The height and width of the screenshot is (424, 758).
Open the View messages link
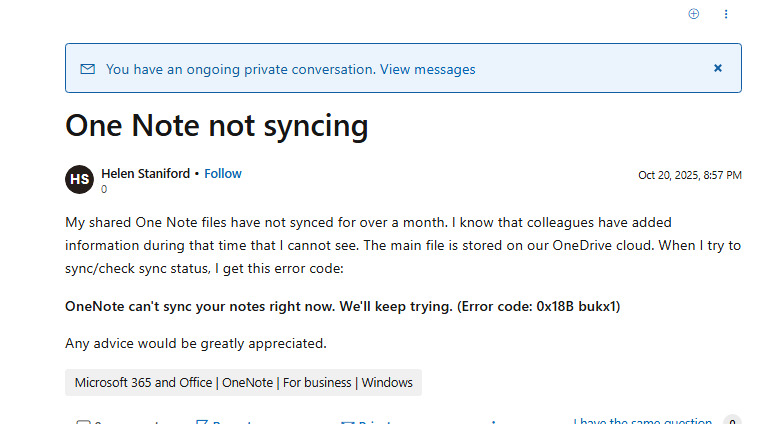pos(427,69)
